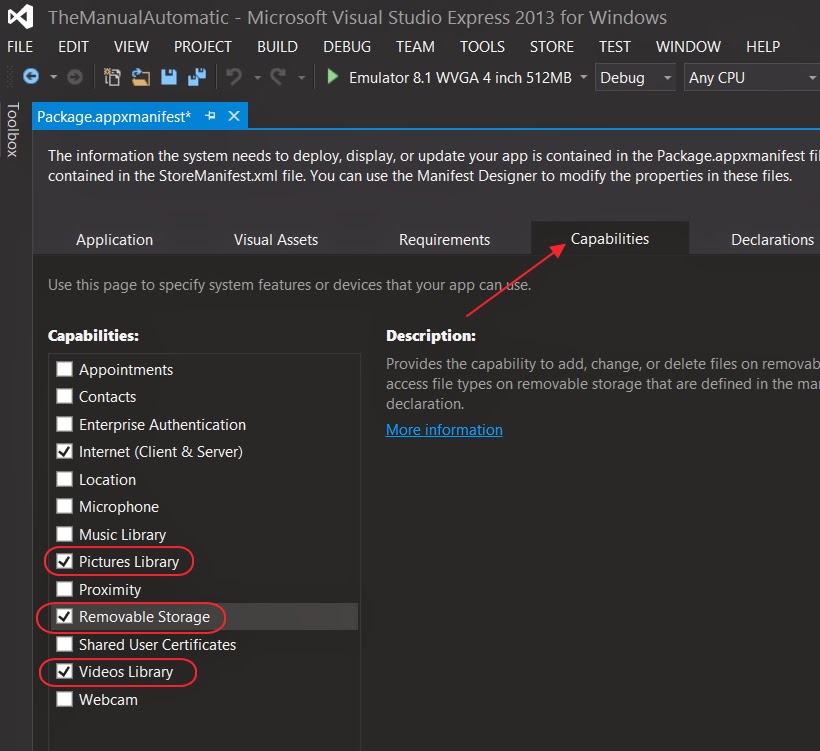Click Emulator 8.1 WVGA 4 inch 512MB label

tap(460, 77)
